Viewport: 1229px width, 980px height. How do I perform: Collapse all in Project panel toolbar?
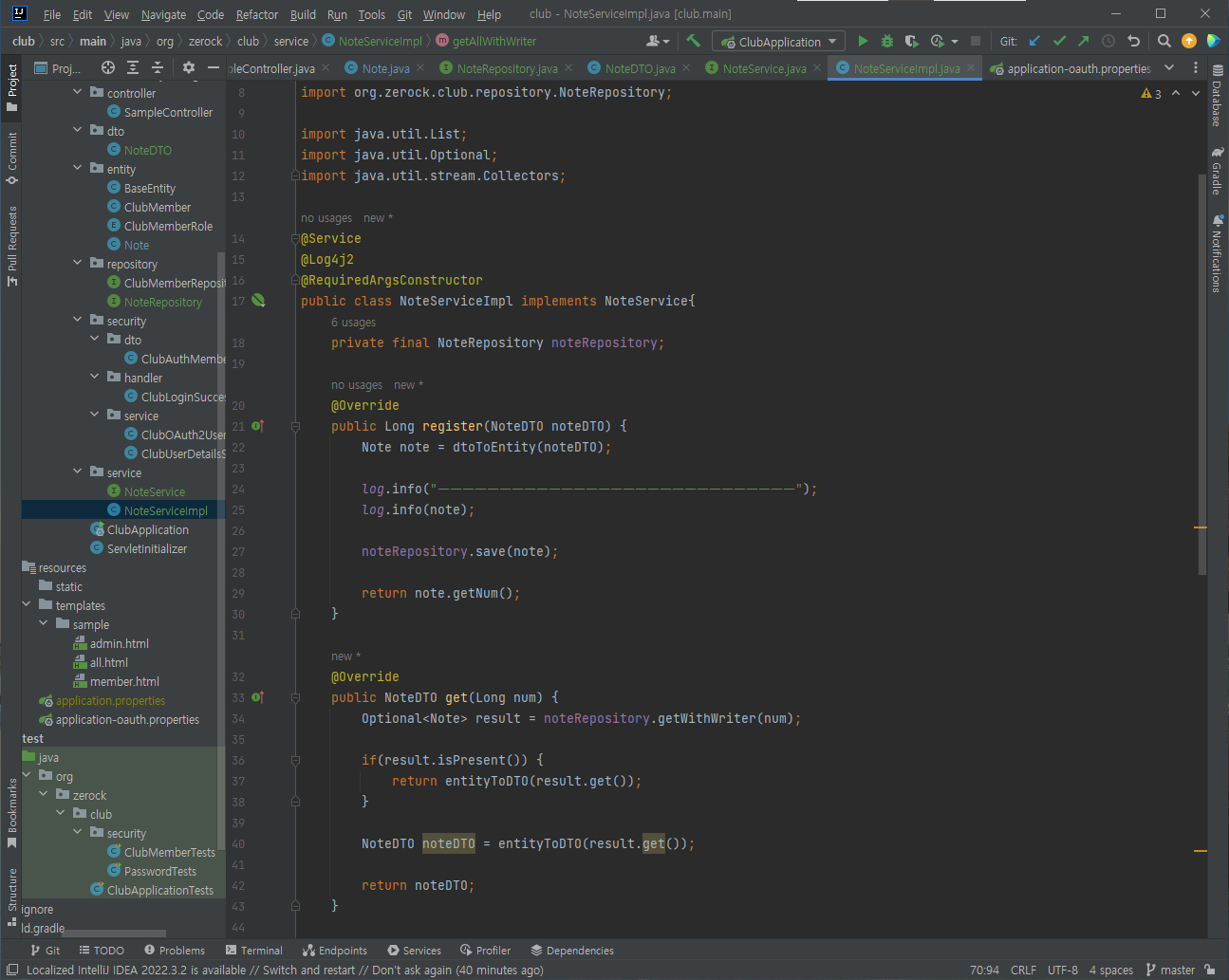tap(158, 67)
